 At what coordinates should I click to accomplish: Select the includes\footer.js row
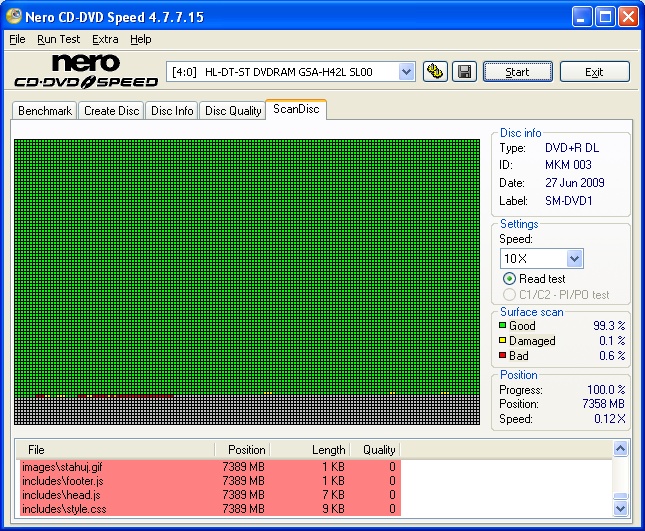coord(210,481)
